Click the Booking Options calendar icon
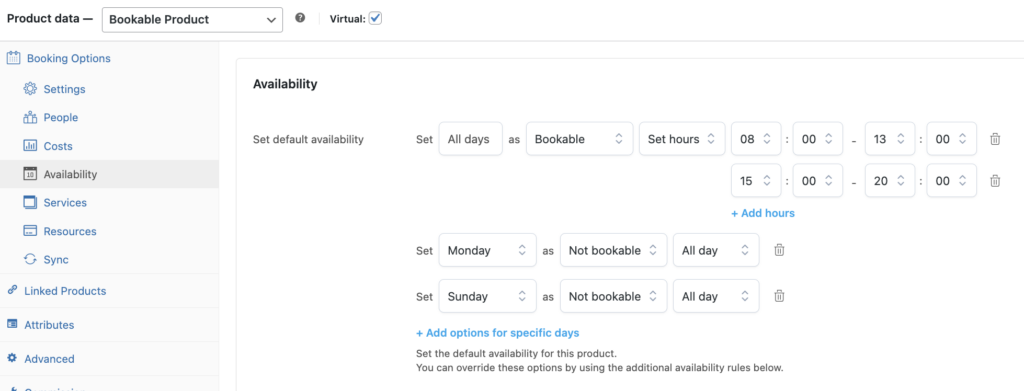The height and width of the screenshot is (391, 1024). [13, 58]
